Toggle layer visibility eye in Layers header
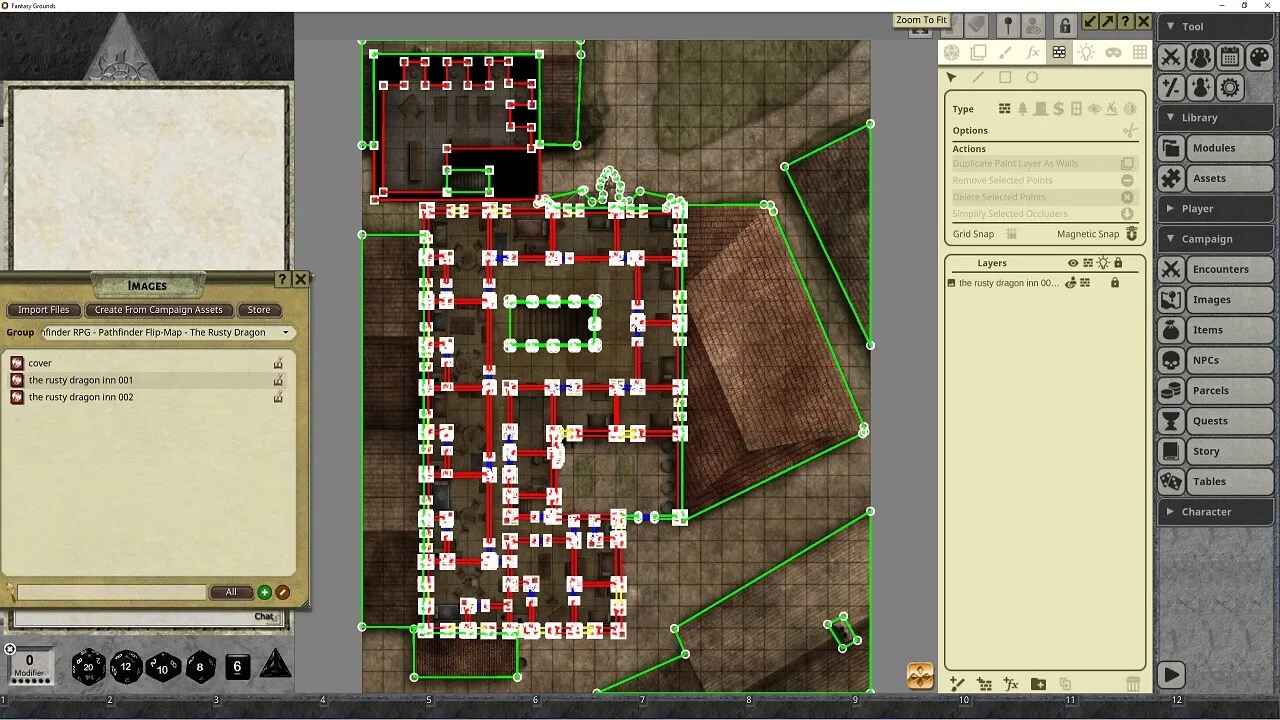This screenshot has height=720, width=1280. 1073,263
